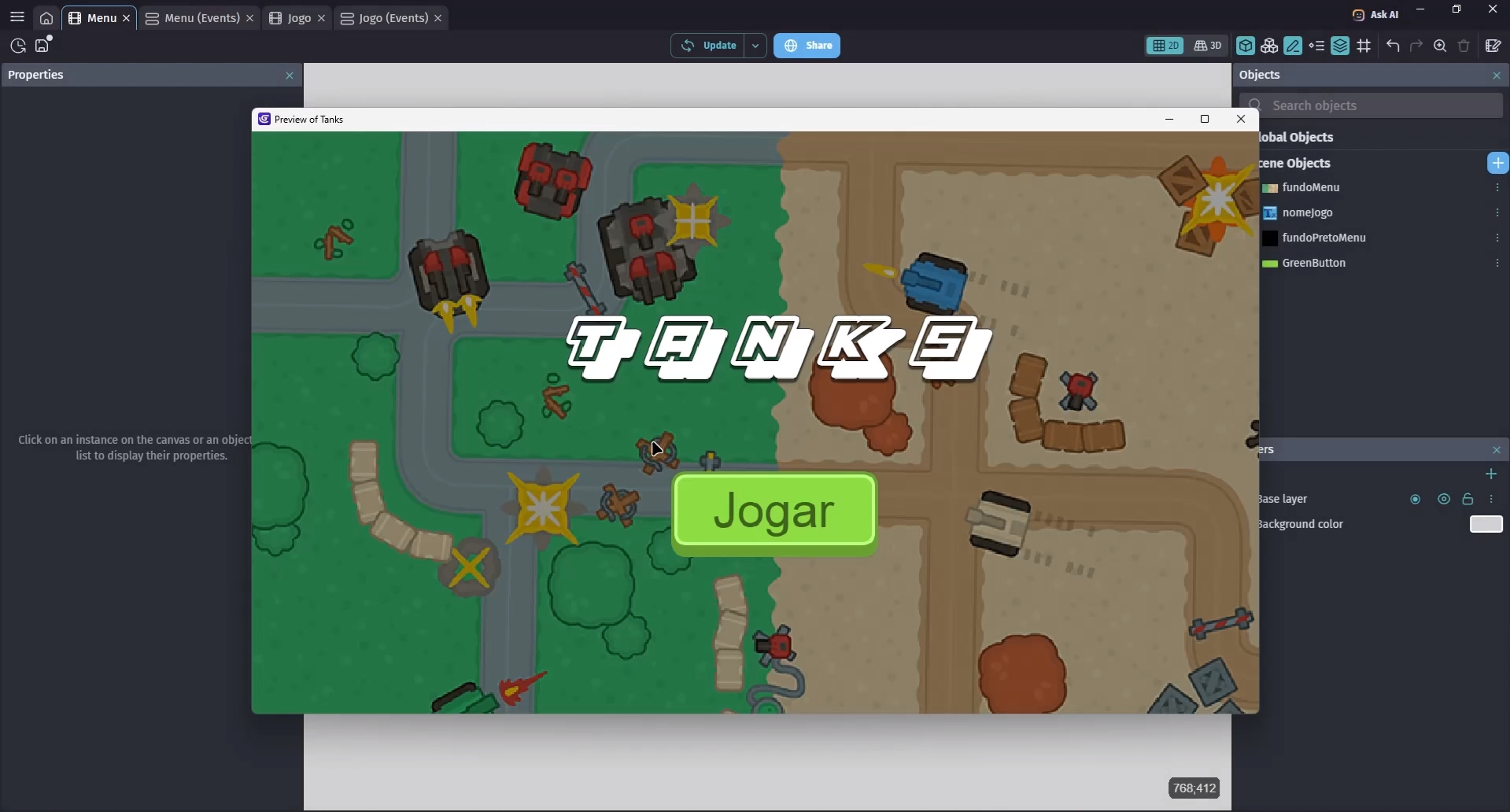Viewport: 1510px width, 812px height.
Task: Open the Background color swatch
Action: point(1486,524)
